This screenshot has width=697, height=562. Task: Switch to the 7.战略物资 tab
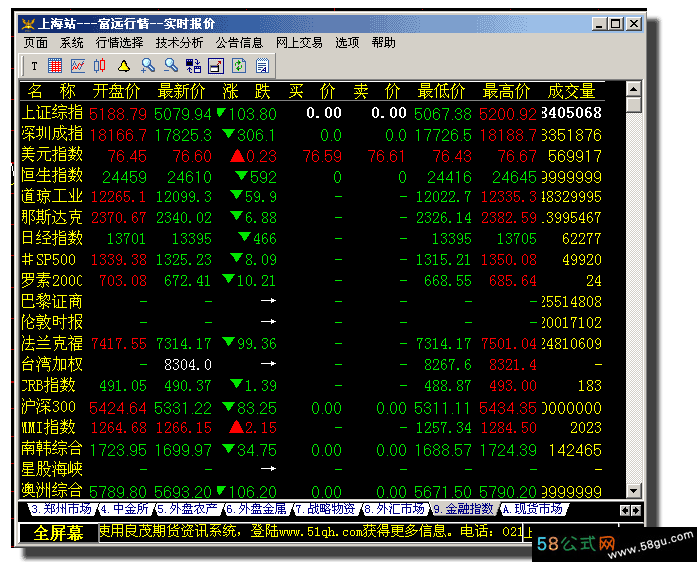click(x=325, y=509)
